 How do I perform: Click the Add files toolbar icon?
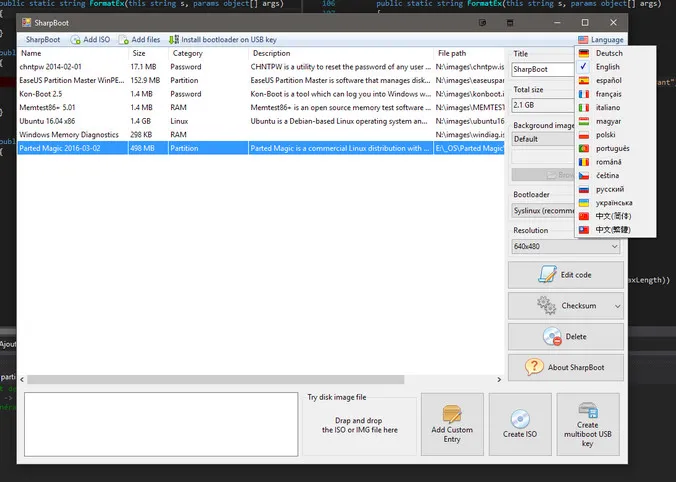(x=123, y=40)
